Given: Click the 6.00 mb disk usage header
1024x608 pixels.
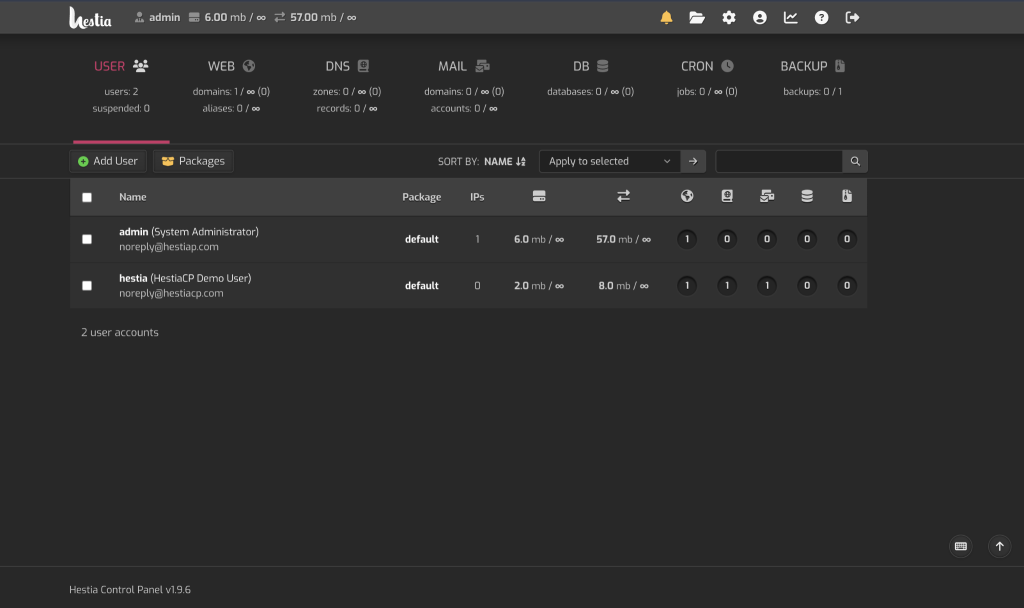Looking at the screenshot, I should [x=227, y=18].
